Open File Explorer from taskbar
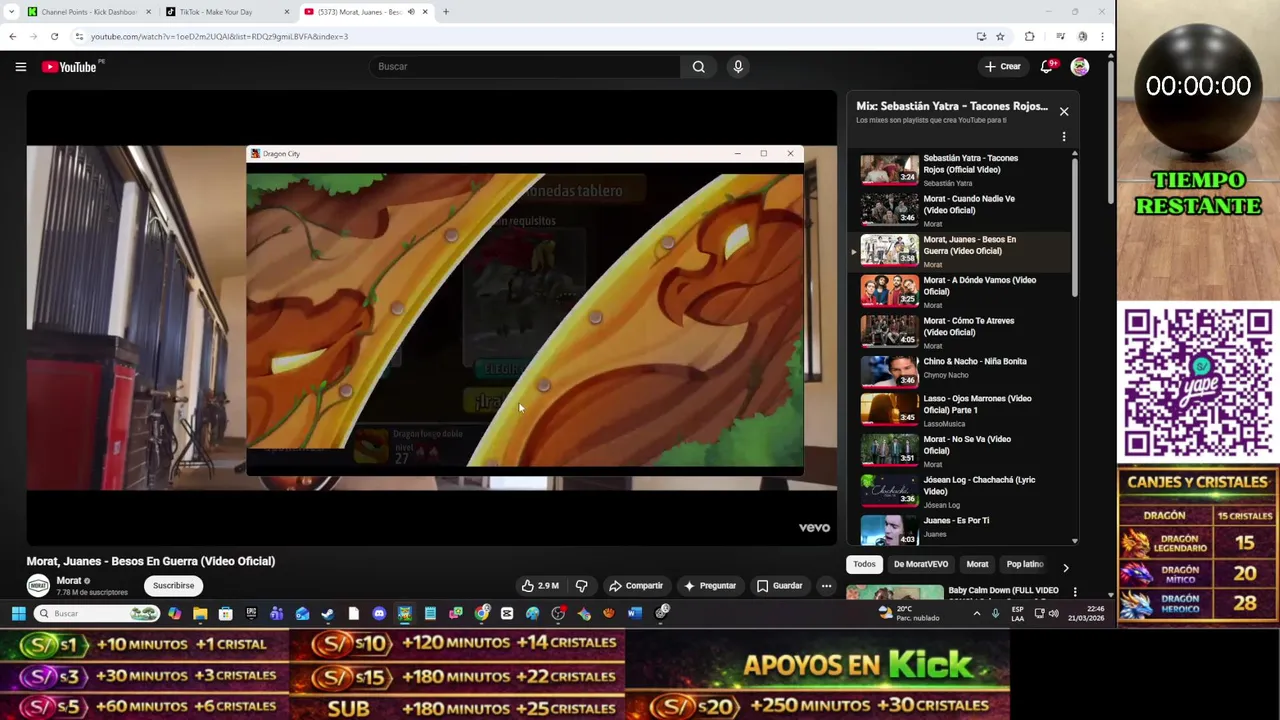The width and height of the screenshot is (1280, 720). pyautogui.click(x=200, y=613)
